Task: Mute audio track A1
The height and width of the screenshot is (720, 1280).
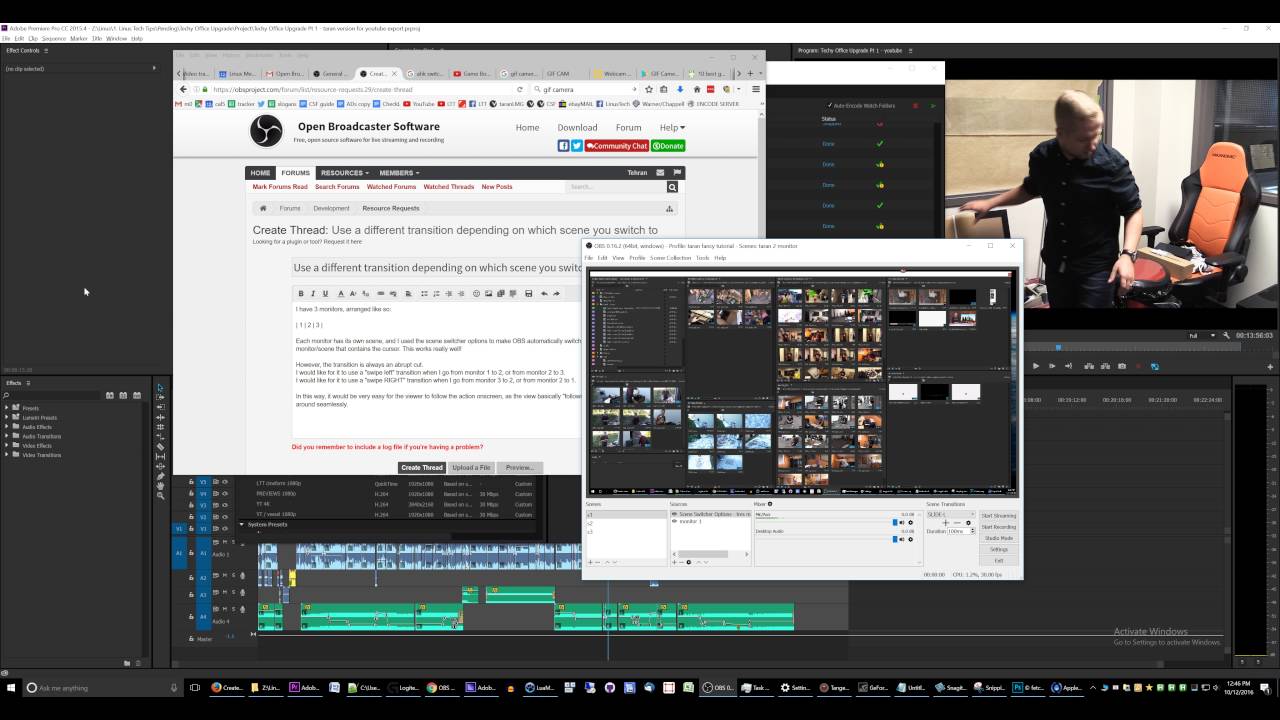Action: click(225, 542)
